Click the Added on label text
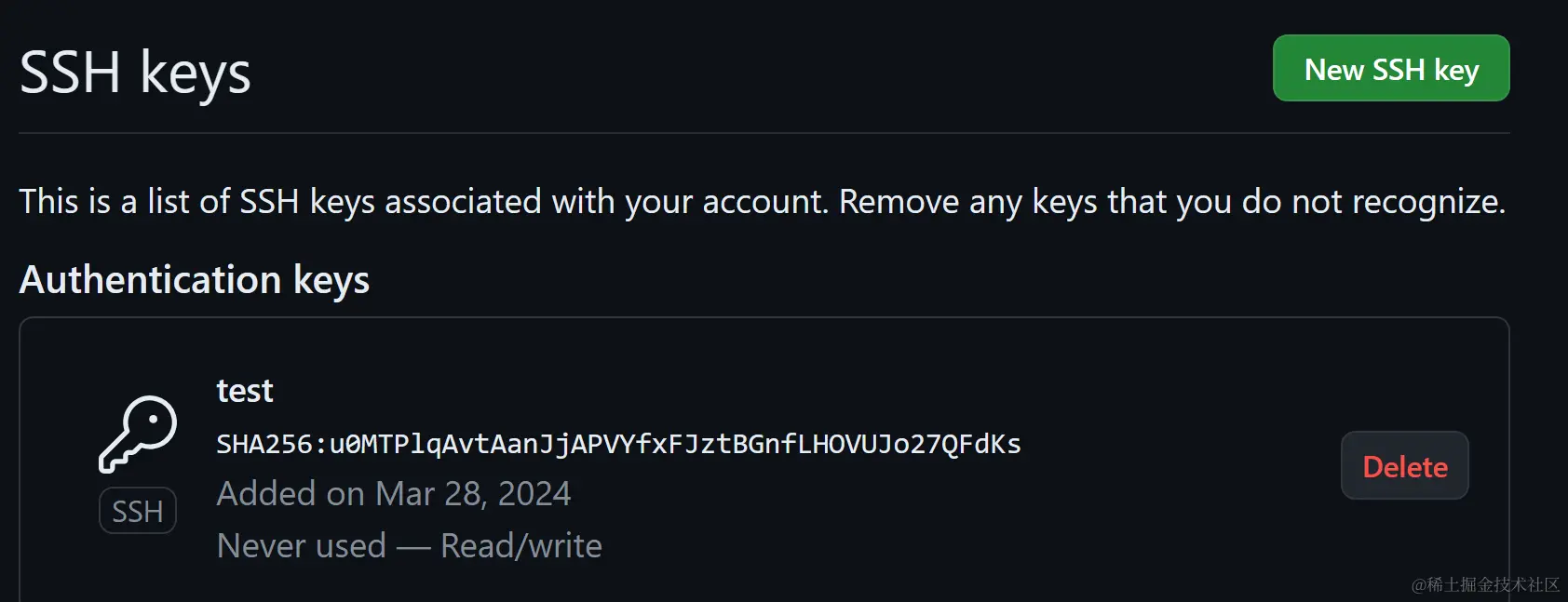The width and height of the screenshot is (1568, 602). [x=291, y=493]
